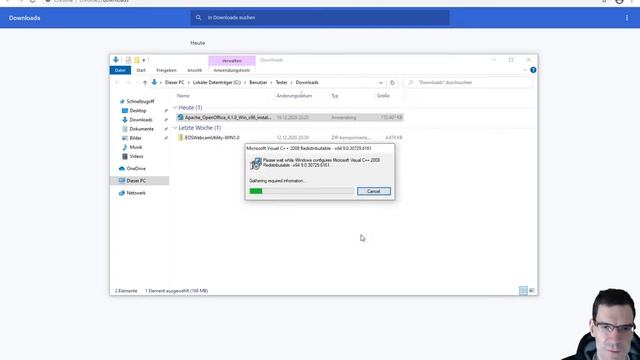Click the Chrome Downloads page title

pyautogui.click(x=24, y=18)
